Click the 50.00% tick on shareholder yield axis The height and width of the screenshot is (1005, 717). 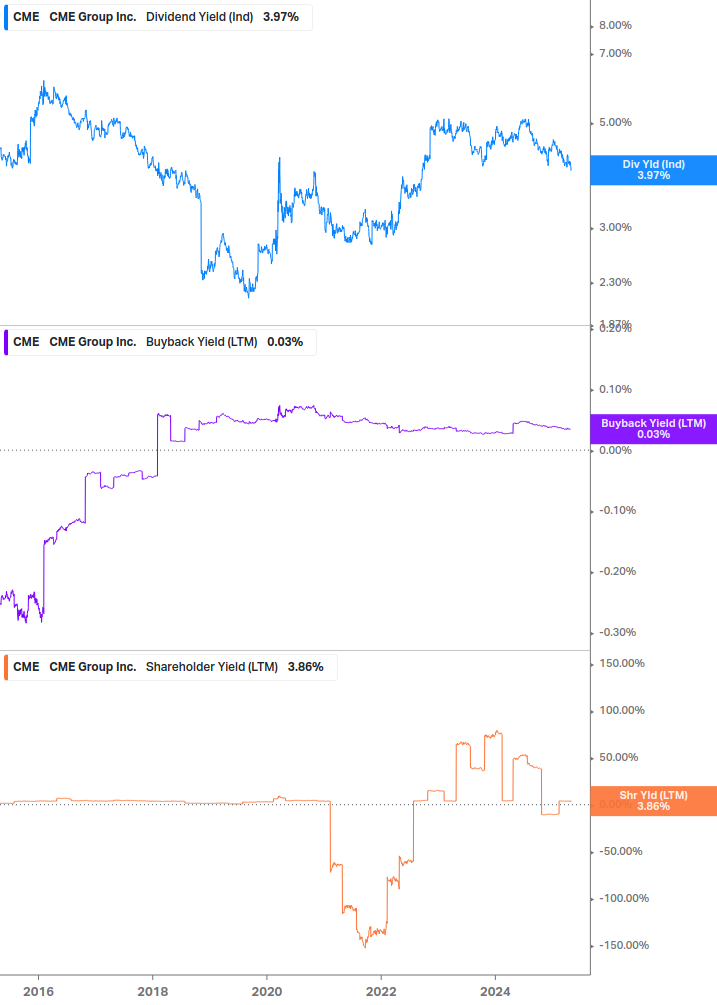[x=618, y=758]
